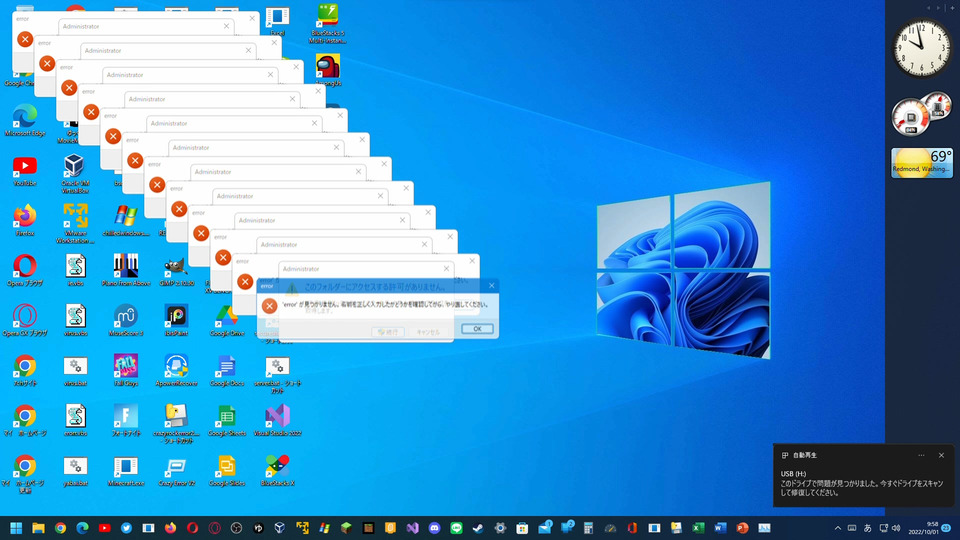Open the Opera GX ブラウザ desktop shortcut
960x540 pixels.
pos(25,321)
